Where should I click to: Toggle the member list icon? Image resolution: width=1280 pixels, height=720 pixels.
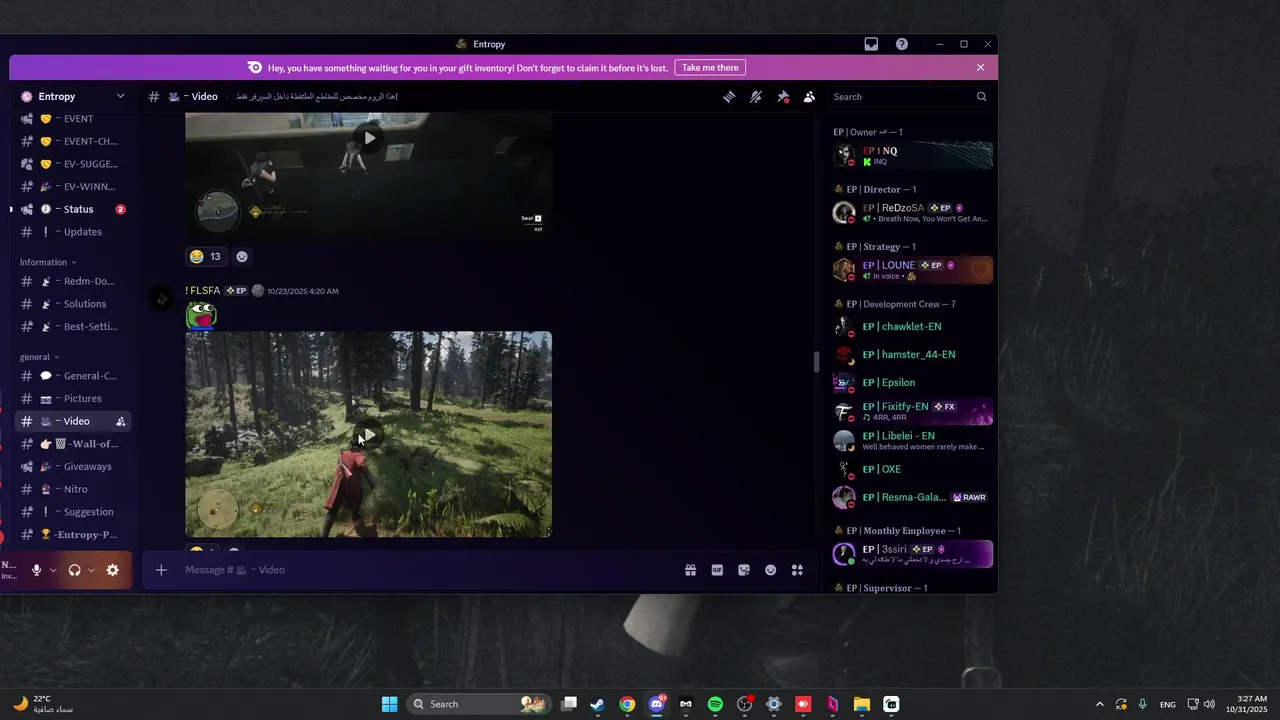click(809, 97)
